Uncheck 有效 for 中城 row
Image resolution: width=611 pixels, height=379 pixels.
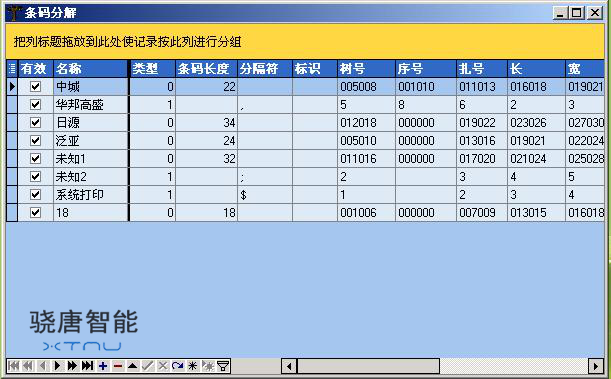[35, 86]
